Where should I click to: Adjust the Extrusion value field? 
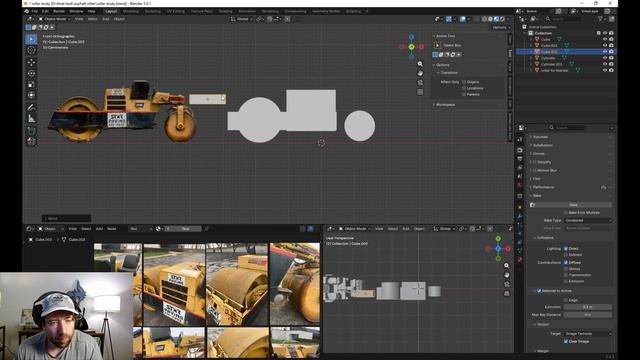(x=588, y=307)
